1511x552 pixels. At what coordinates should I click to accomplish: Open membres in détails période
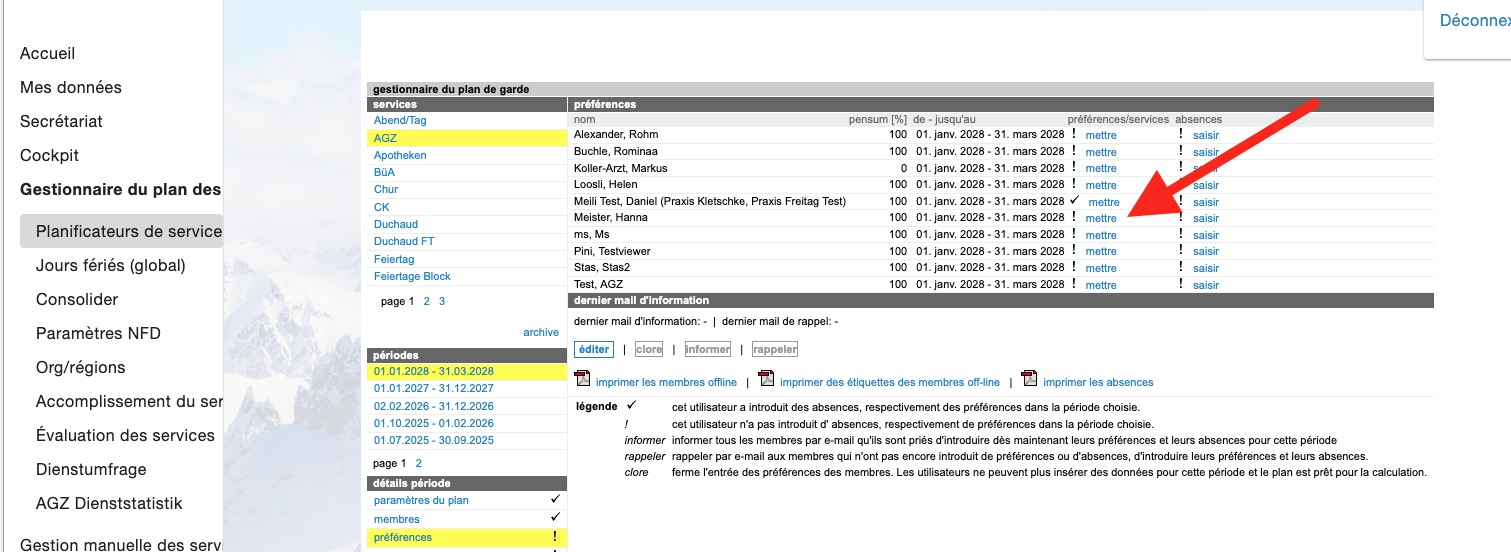point(397,519)
